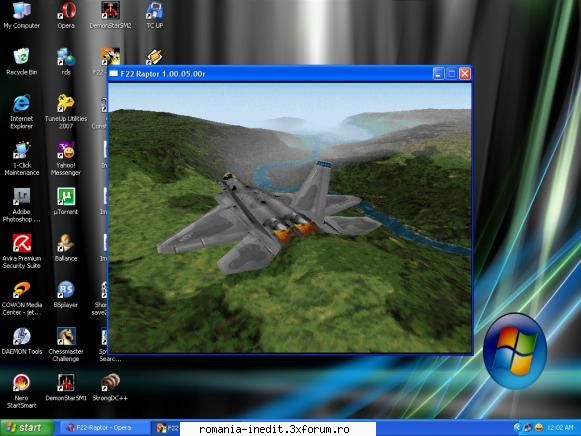Viewport: 581px width, 436px height.
Task: Click the F22 Raptor window's title bar icon
Action: (x=114, y=74)
